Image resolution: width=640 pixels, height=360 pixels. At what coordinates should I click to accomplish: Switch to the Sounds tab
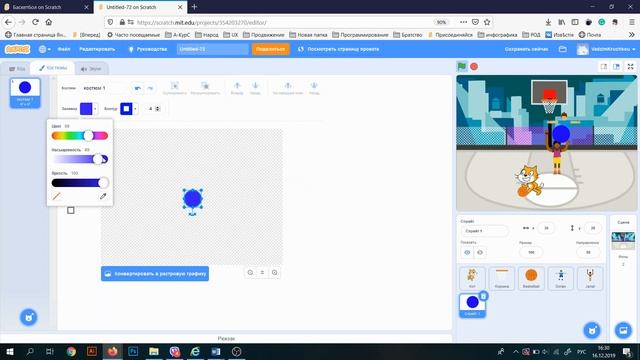point(91,69)
